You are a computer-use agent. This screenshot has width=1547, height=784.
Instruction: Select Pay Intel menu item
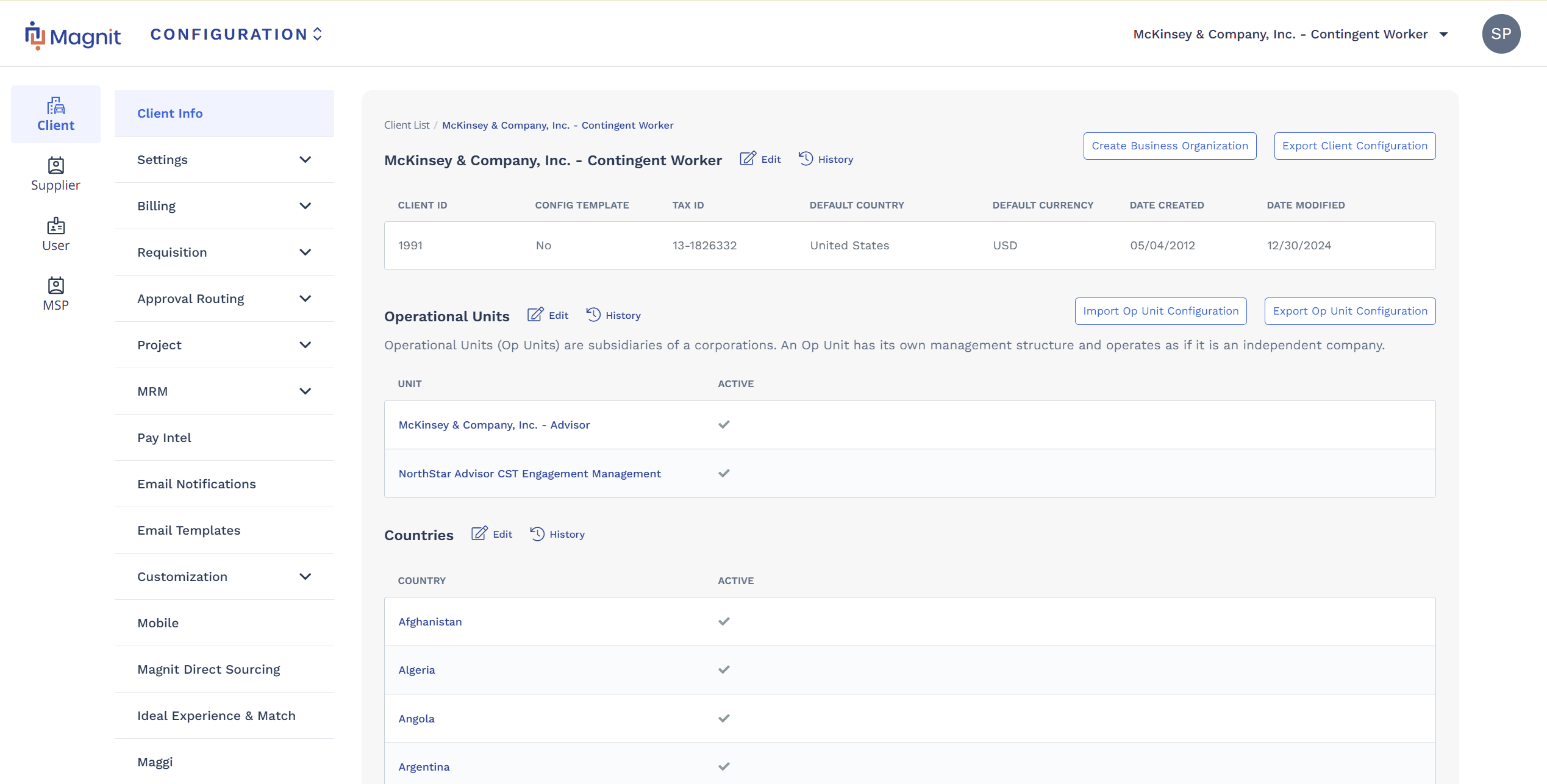pos(164,438)
